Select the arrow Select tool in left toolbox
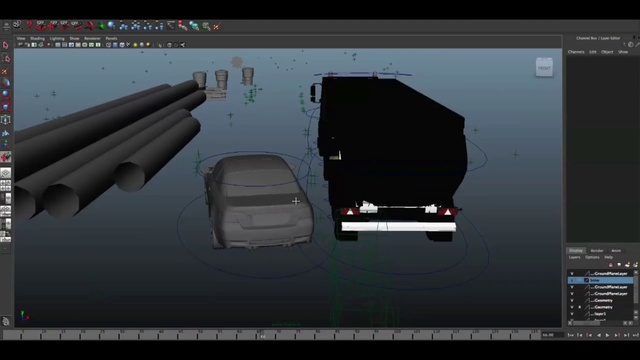The height and width of the screenshot is (360, 640). pyautogui.click(x=6, y=45)
